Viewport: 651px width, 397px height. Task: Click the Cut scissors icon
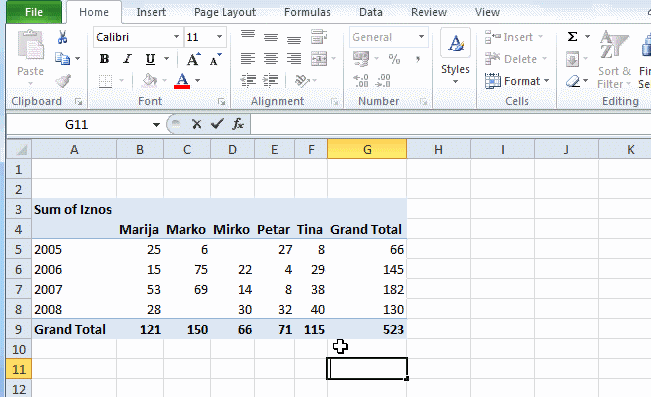click(62, 37)
